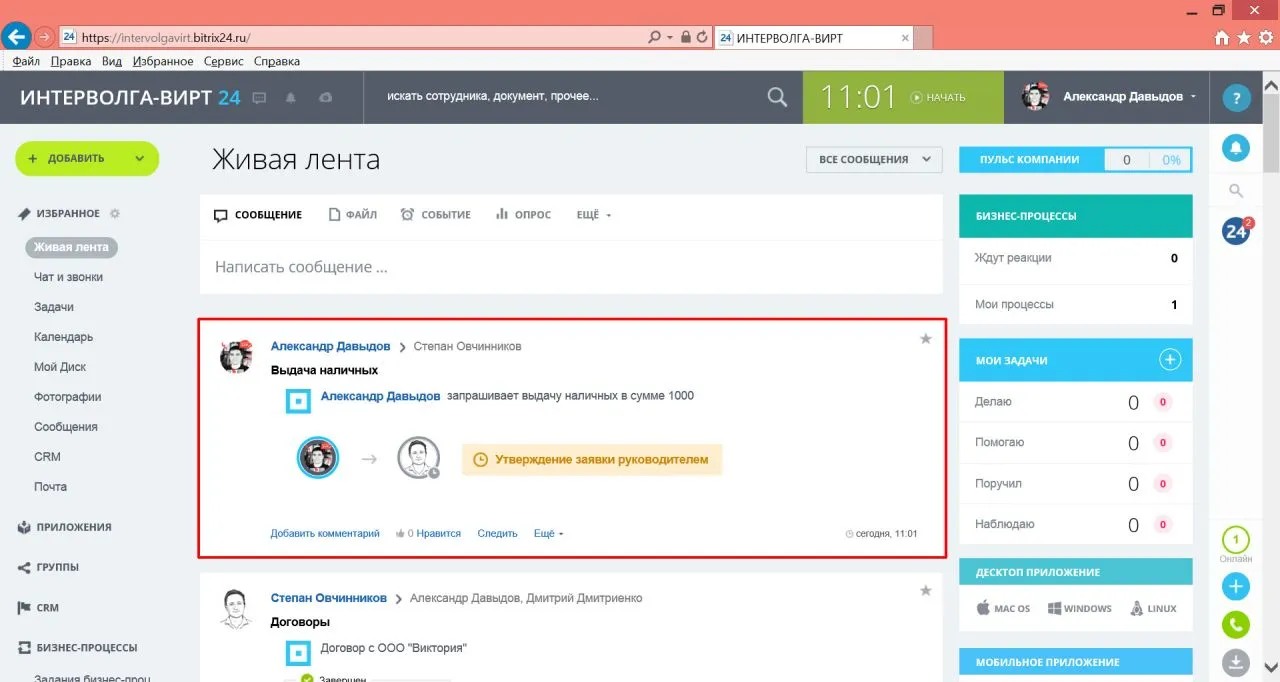Switch to the Сообщение composer tab

point(258,215)
